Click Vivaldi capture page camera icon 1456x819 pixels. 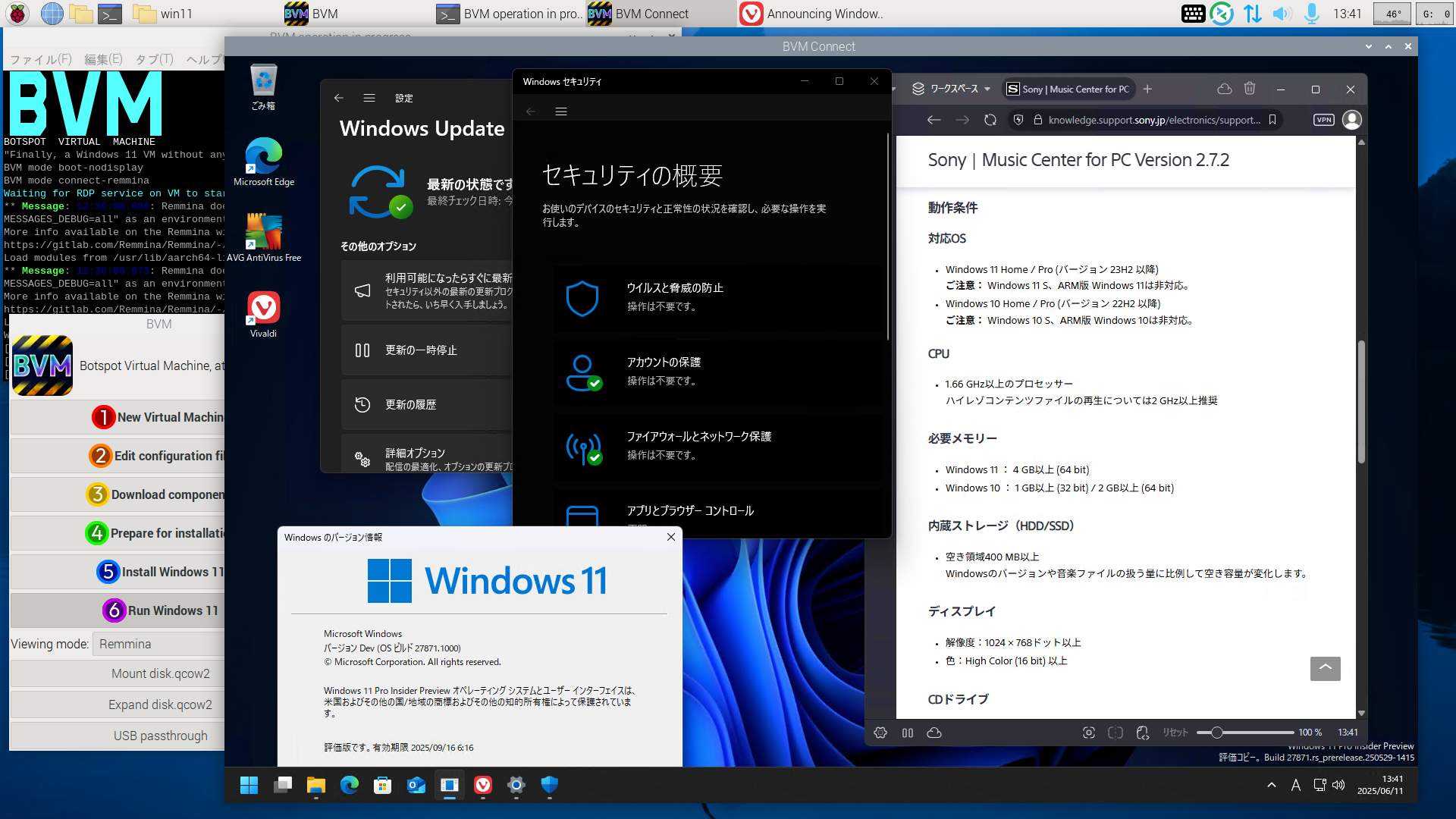1089,733
